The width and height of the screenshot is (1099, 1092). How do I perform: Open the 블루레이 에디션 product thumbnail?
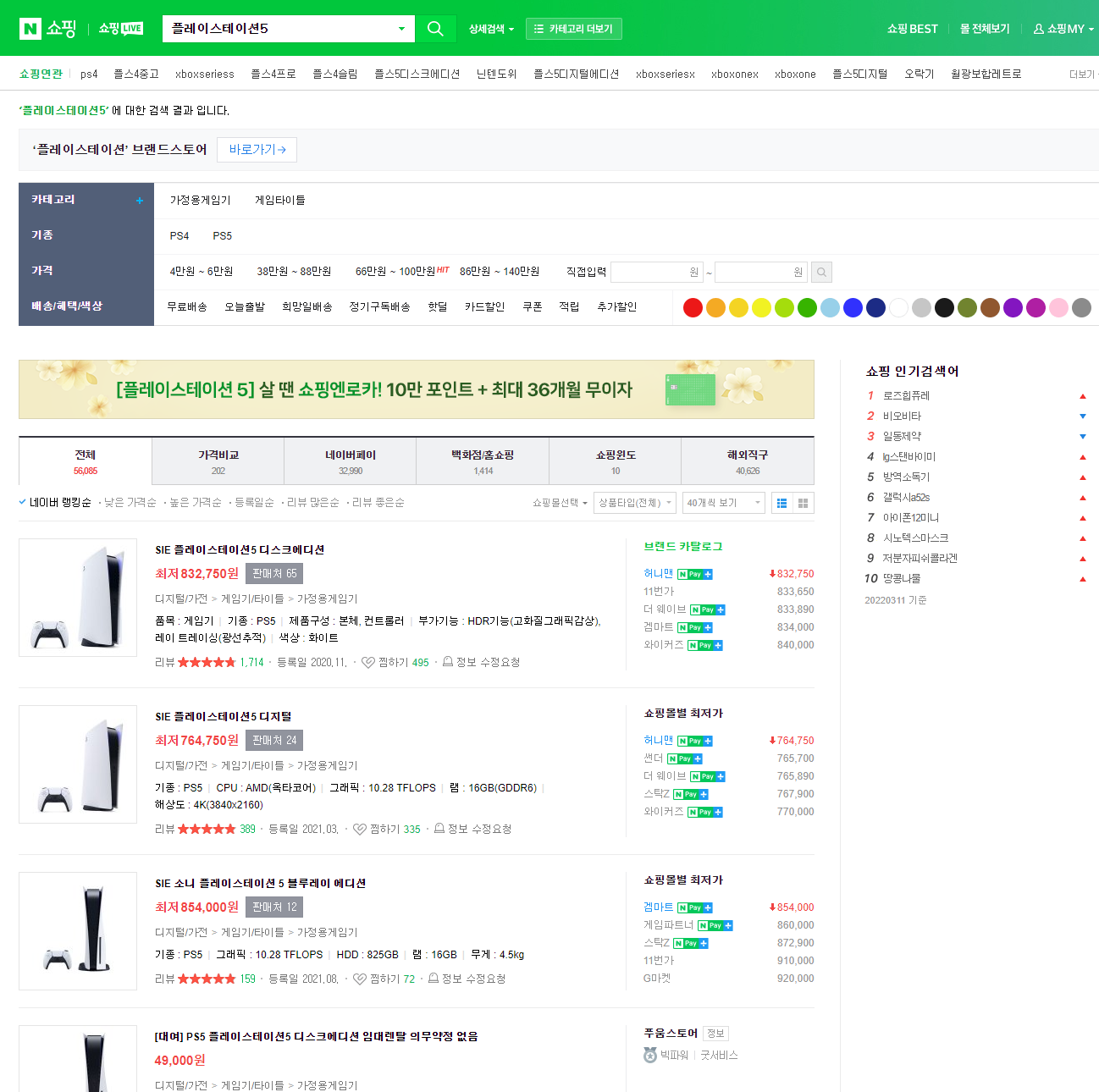(x=78, y=931)
